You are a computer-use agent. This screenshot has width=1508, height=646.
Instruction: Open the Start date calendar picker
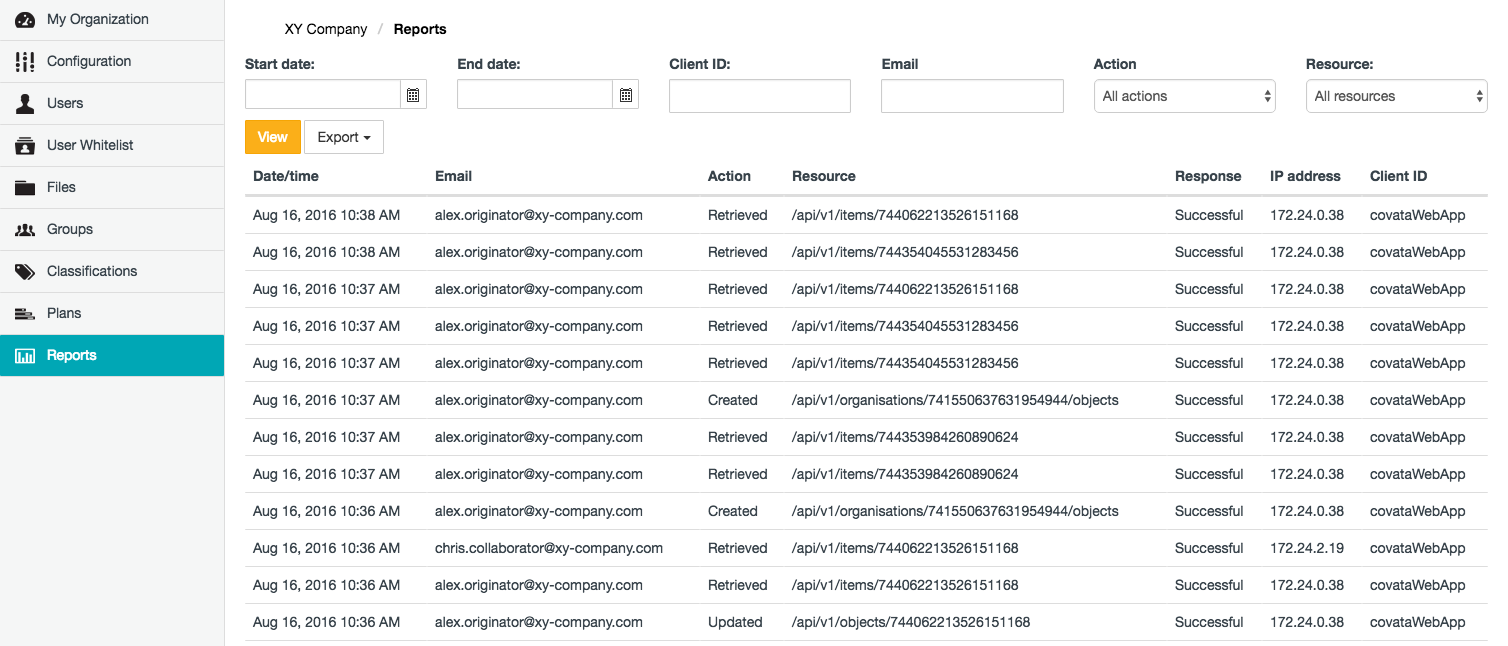(x=413, y=95)
